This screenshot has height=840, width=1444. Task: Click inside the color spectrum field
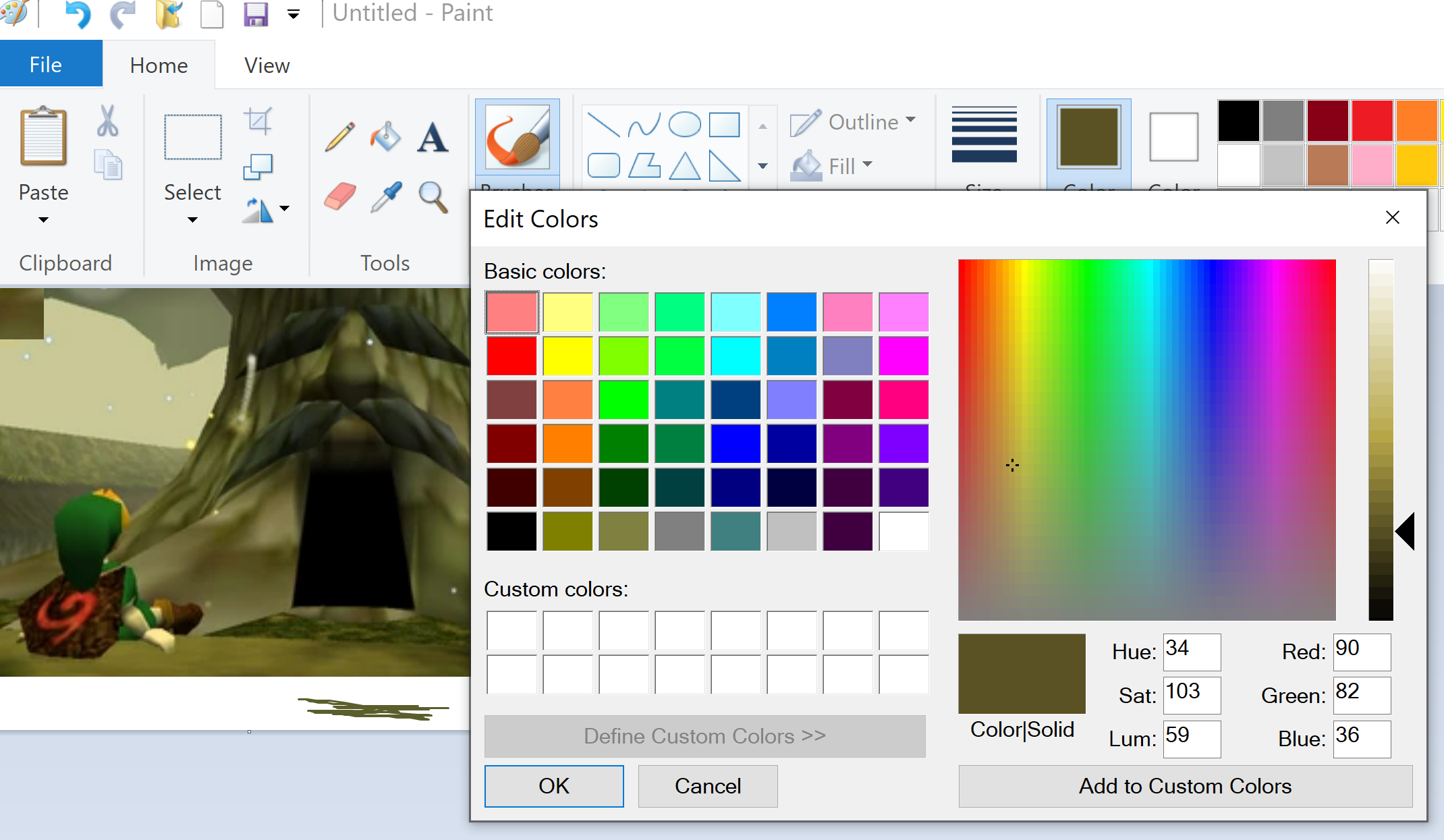coord(1146,439)
